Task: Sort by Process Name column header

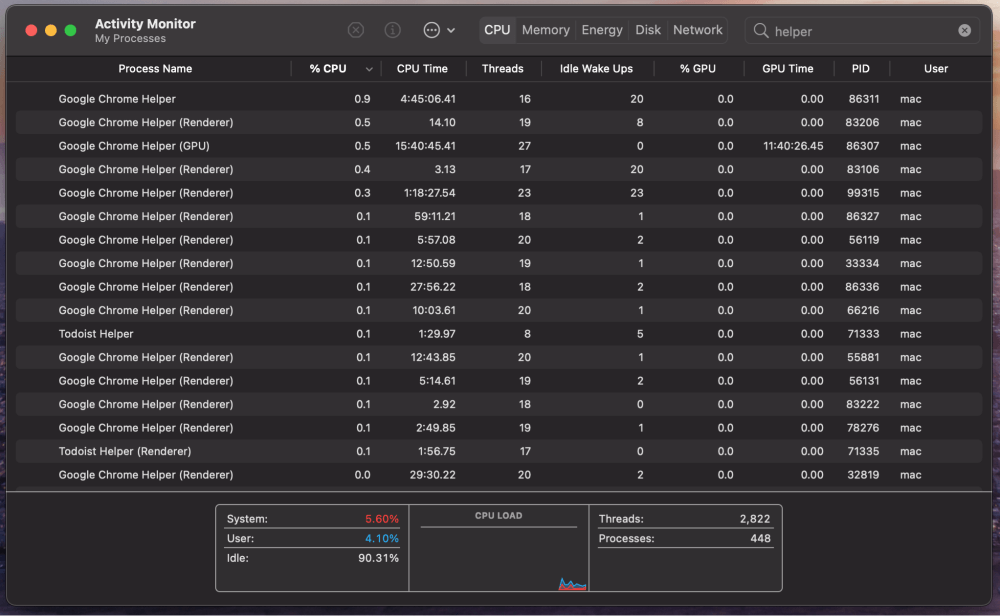Action: click(155, 69)
